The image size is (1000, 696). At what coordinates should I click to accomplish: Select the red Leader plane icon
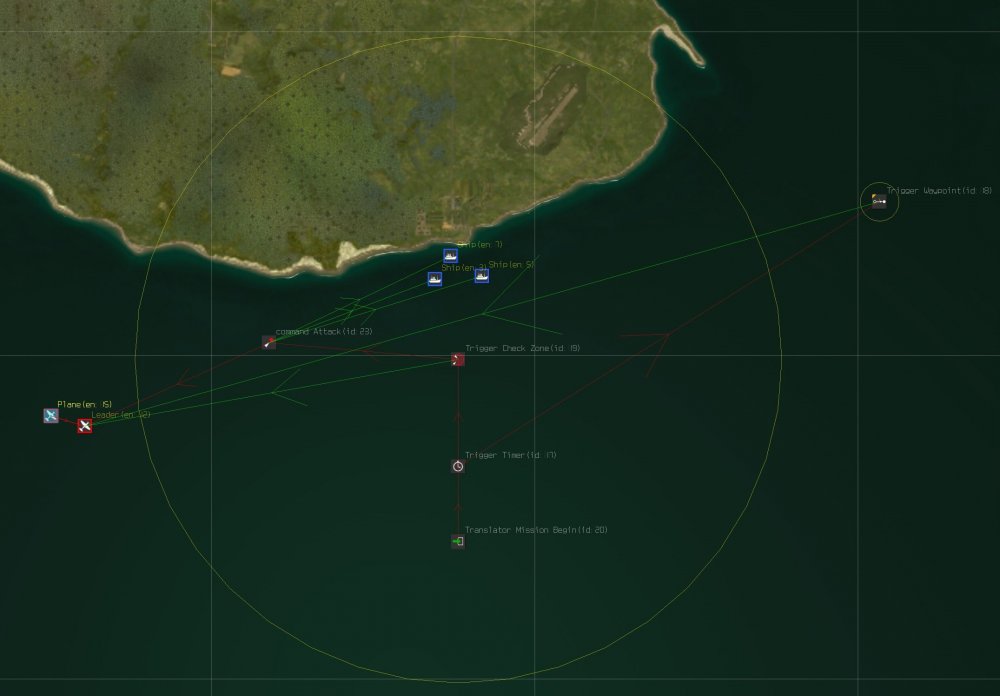[85, 426]
